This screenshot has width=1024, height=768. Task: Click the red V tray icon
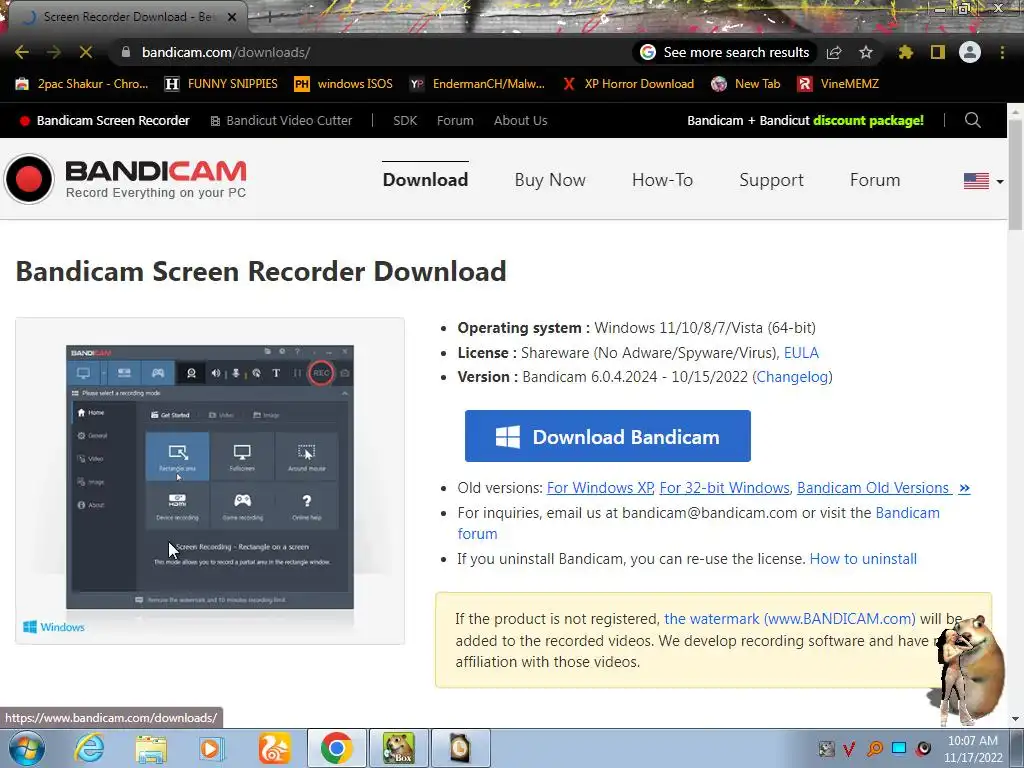pyautogui.click(x=849, y=748)
